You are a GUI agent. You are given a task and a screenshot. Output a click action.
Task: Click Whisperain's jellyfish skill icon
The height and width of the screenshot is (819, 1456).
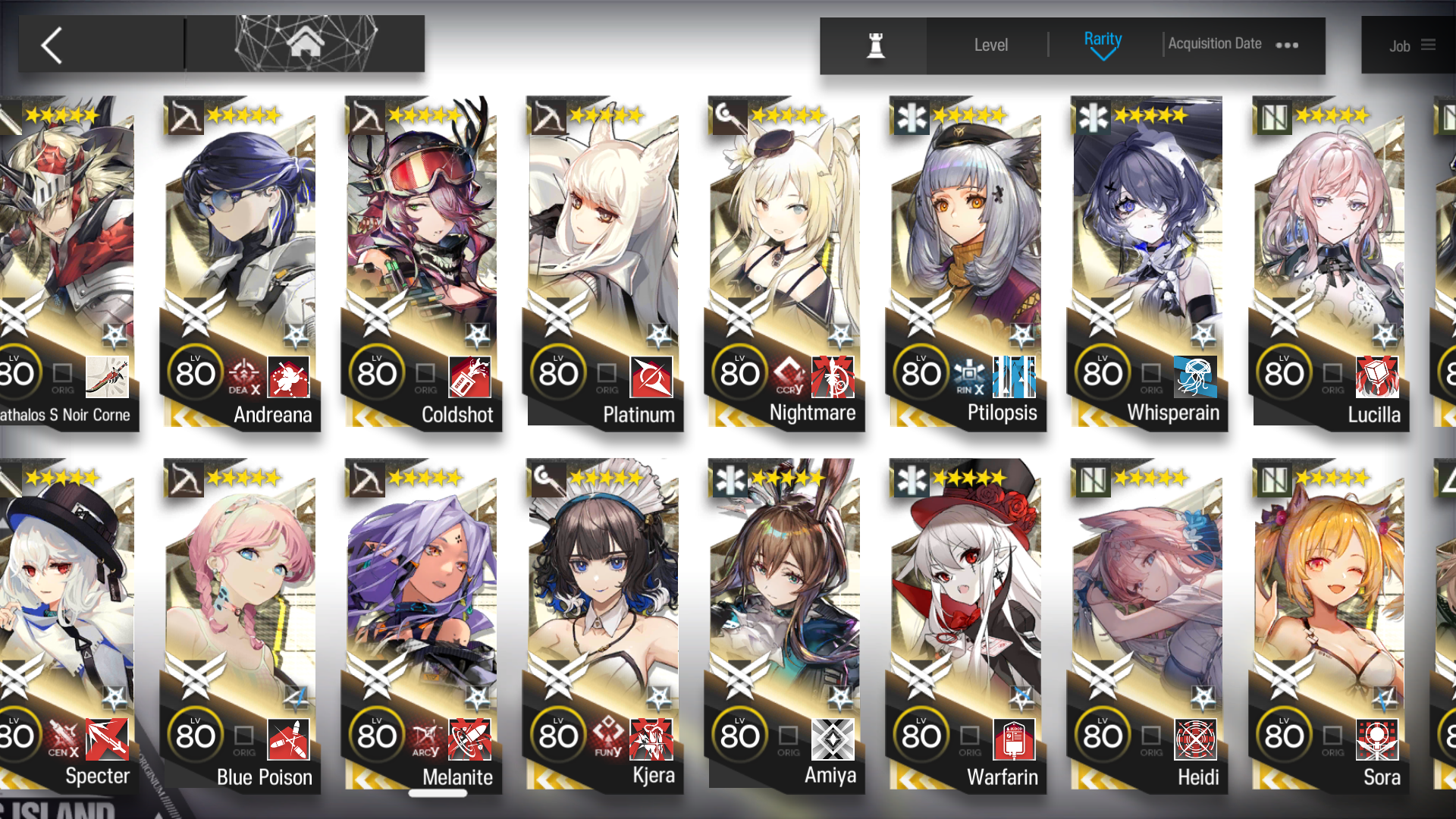tap(1195, 377)
